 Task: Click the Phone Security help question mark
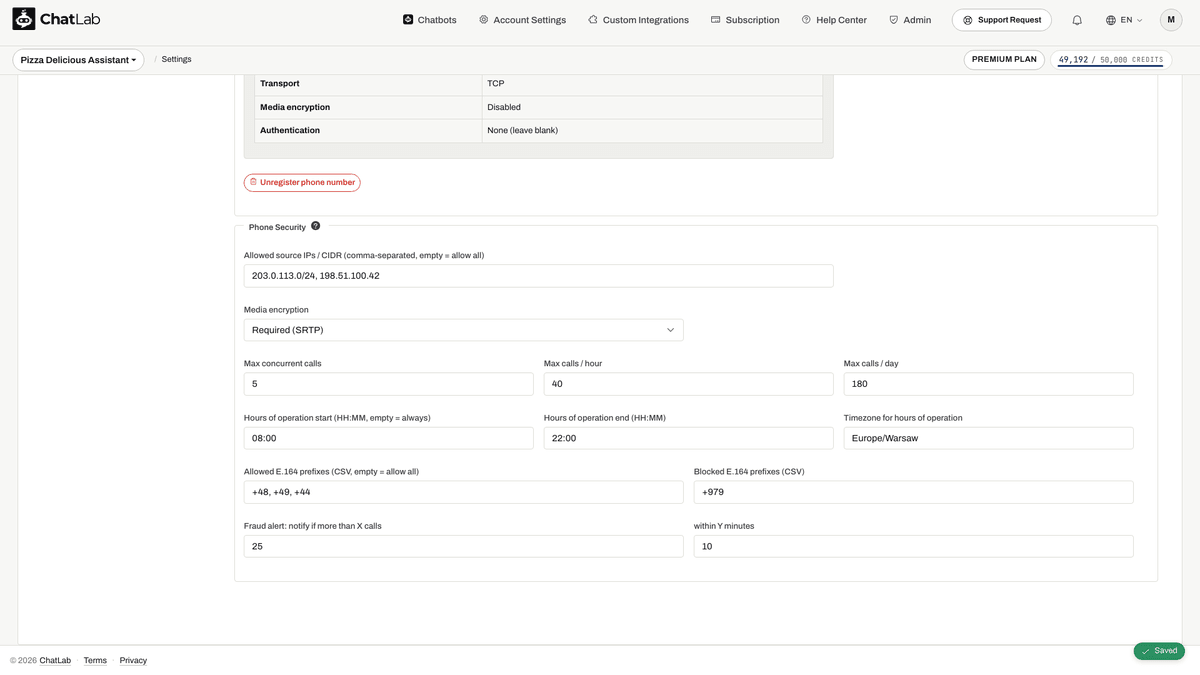point(316,226)
